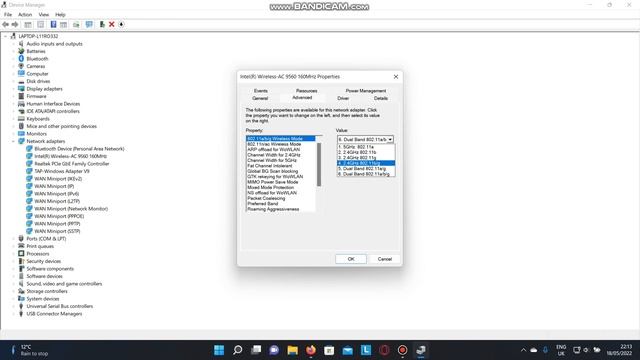The width and height of the screenshot is (640, 360).
Task: Click the round down-arrow Disable device icon
Action: [x=121, y=24]
